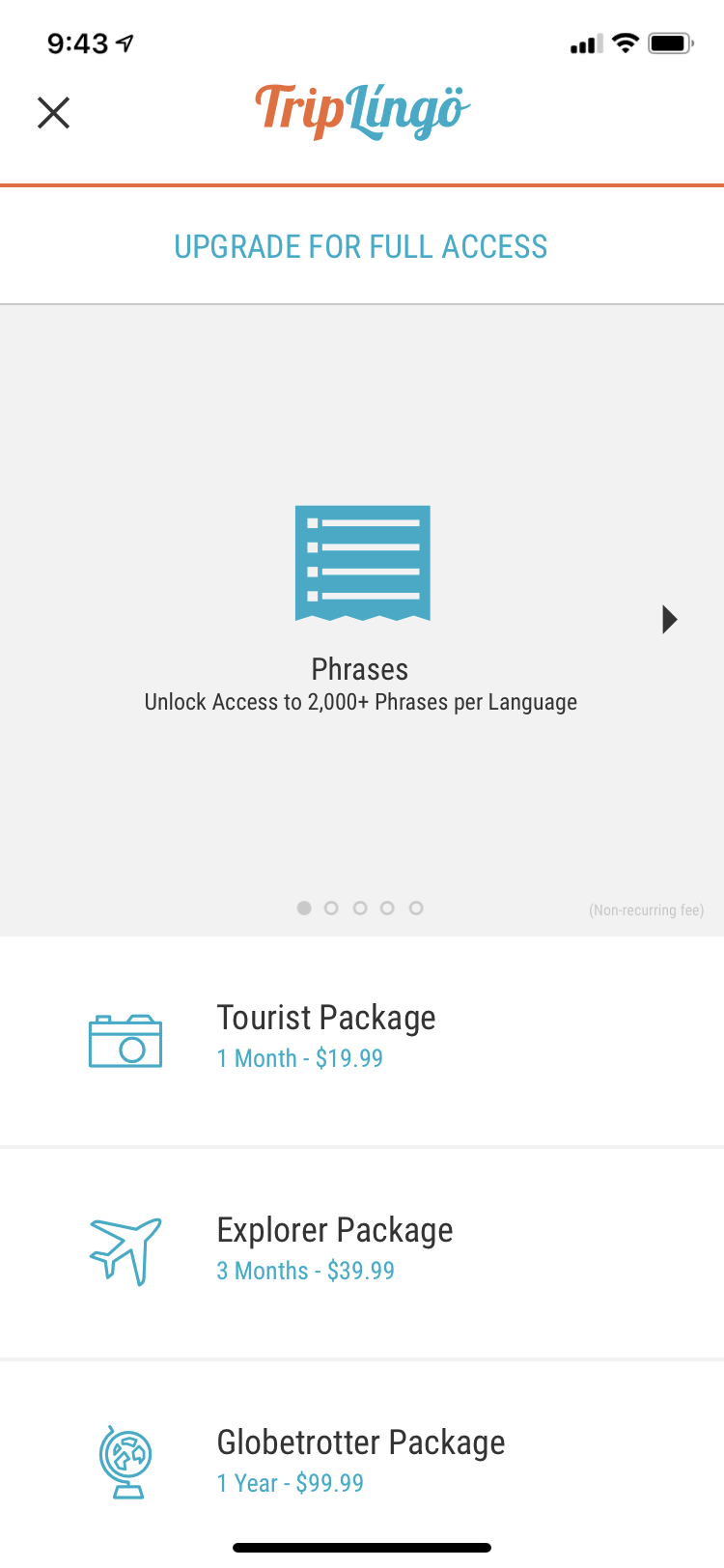Select the 3 Months - $39.99 price
This screenshot has height=1568, width=724.
[x=306, y=1271]
